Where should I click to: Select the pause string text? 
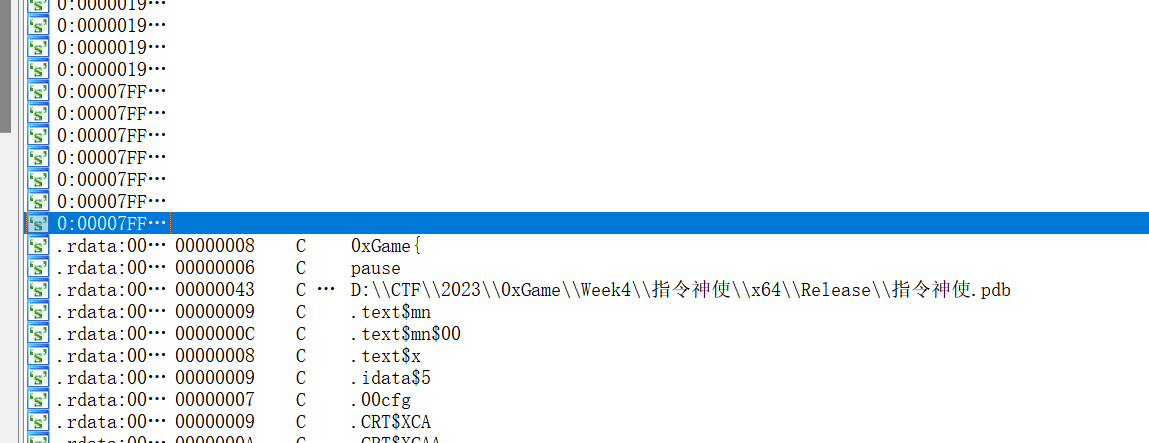point(375,268)
